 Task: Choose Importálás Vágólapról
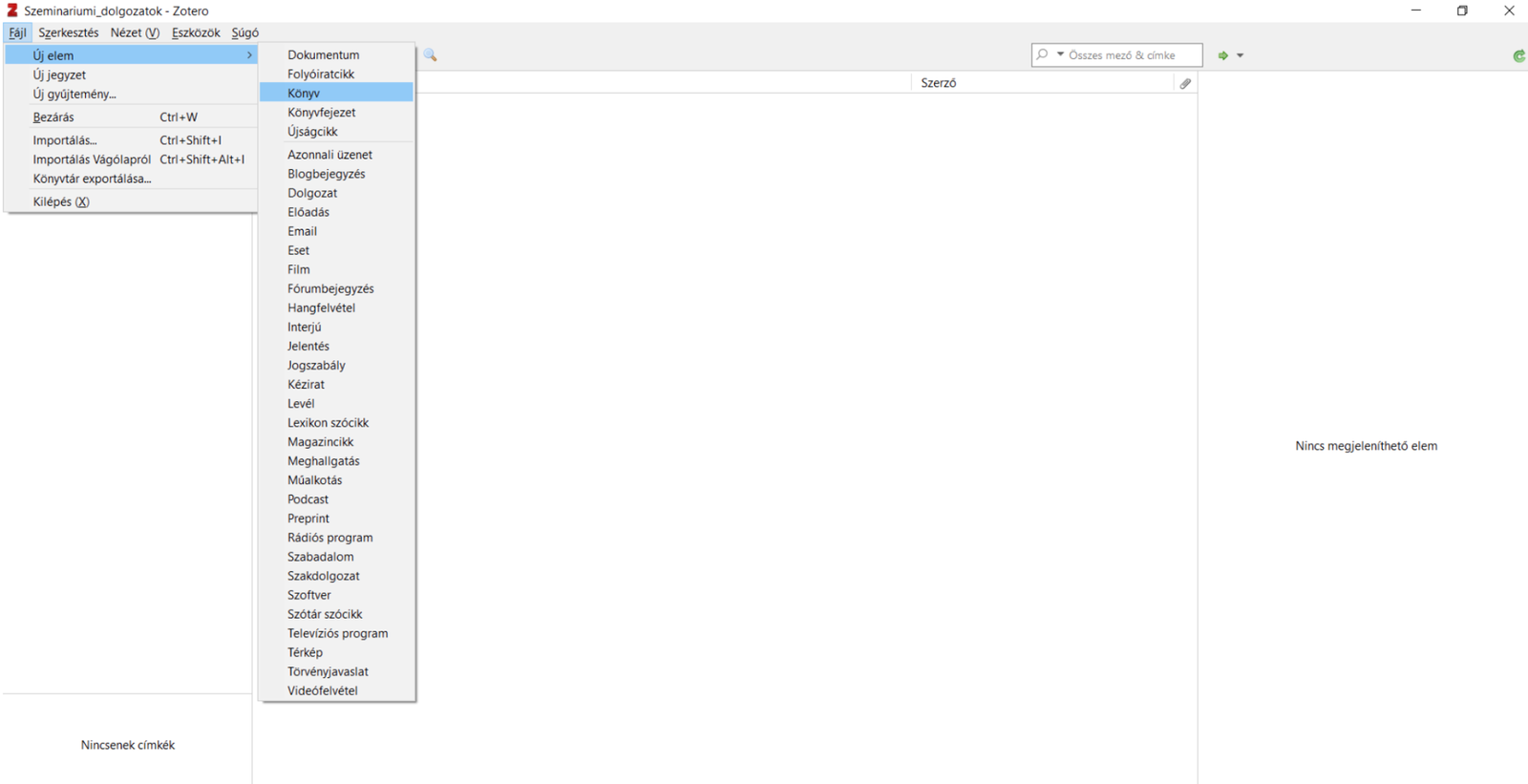click(x=131, y=159)
